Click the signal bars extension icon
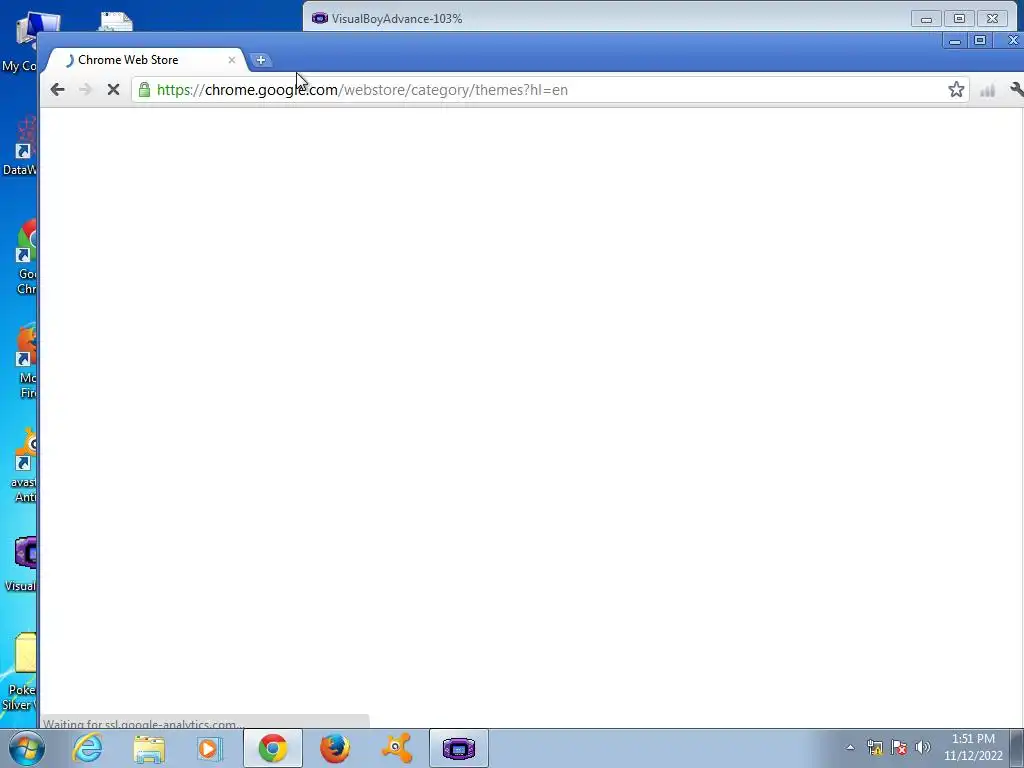The image size is (1024, 768). 987,90
